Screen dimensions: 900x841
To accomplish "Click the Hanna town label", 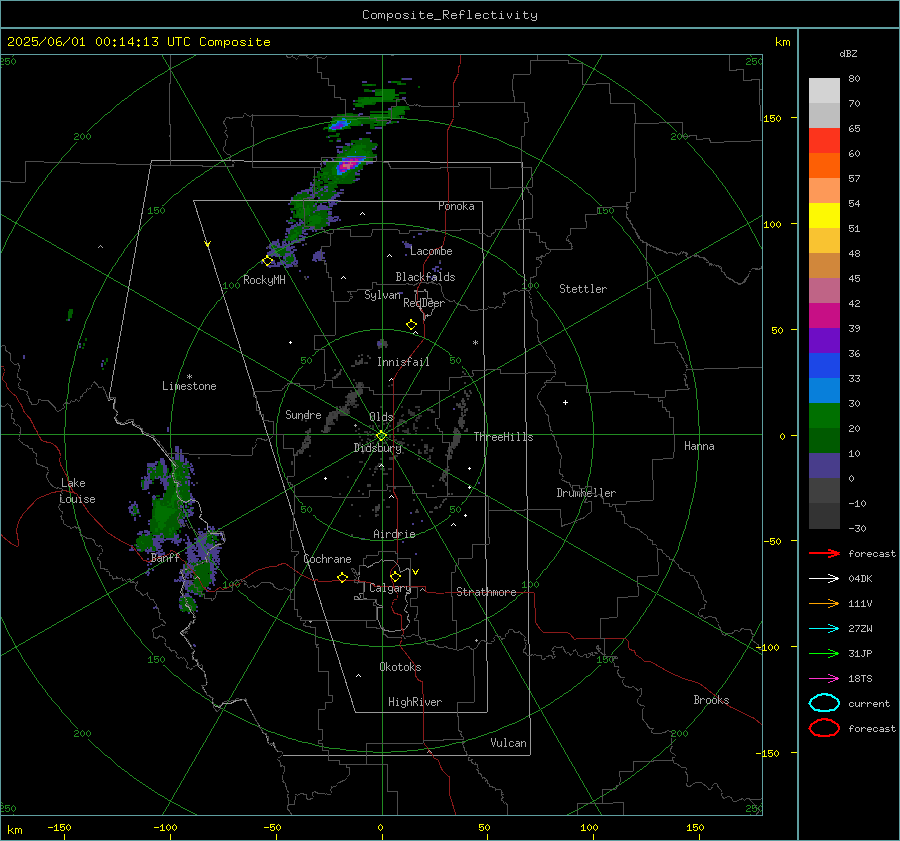I will click(x=699, y=446).
